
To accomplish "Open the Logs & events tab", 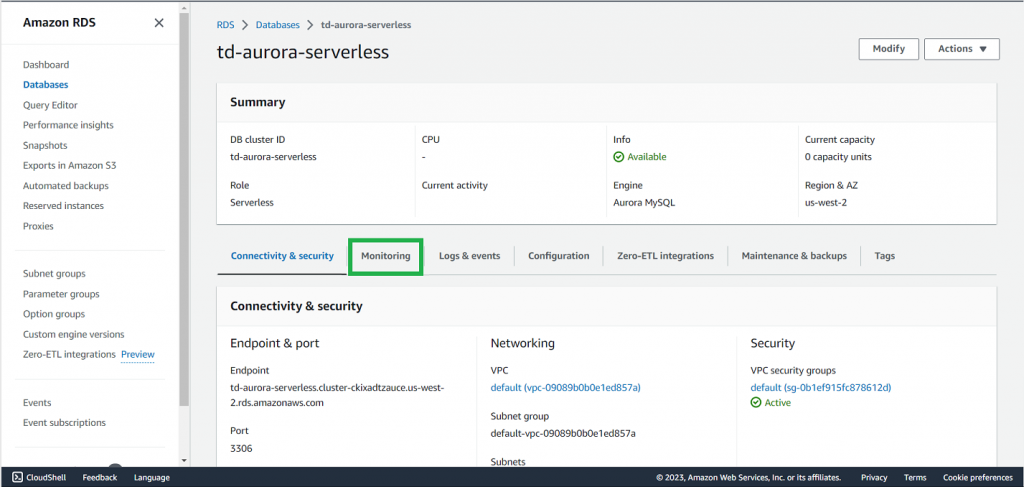I will (x=469, y=256).
